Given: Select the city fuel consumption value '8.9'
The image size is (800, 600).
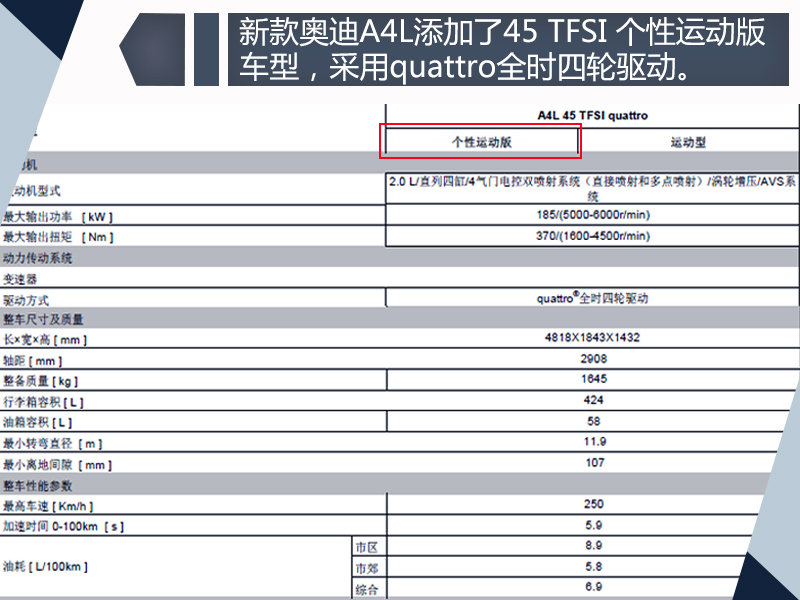Looking at the screenshot, I should [x=594, y=545].
